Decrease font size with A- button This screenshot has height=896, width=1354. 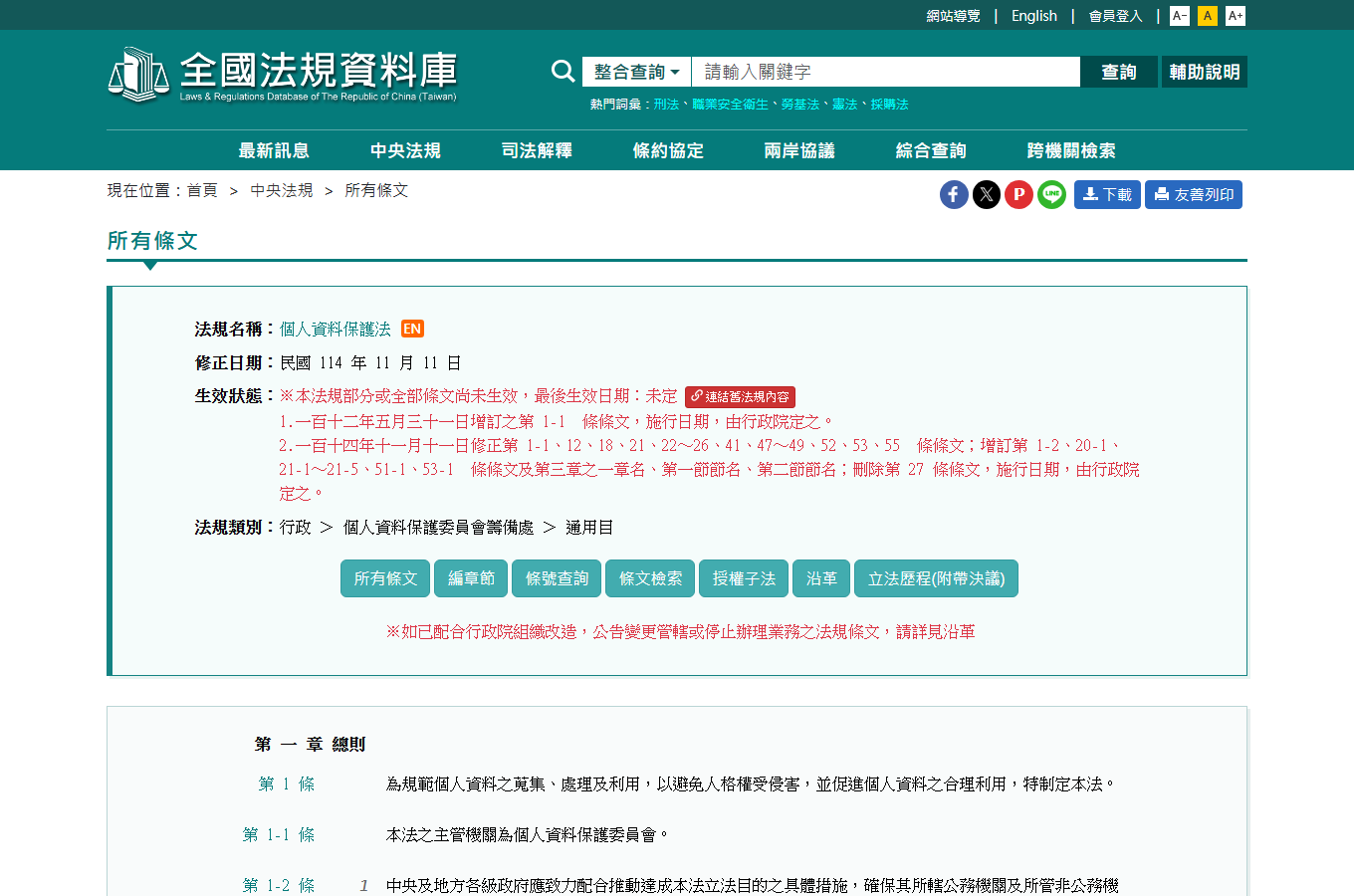(1180, 16)
